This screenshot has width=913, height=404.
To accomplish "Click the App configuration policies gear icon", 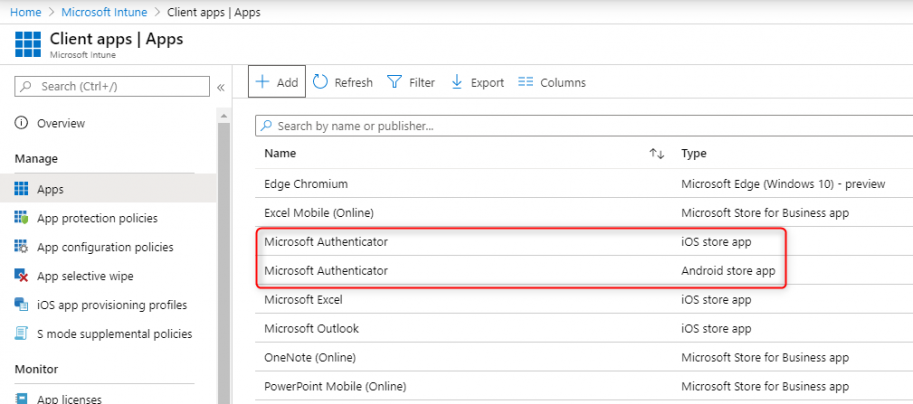I will (x=21, y=247).
